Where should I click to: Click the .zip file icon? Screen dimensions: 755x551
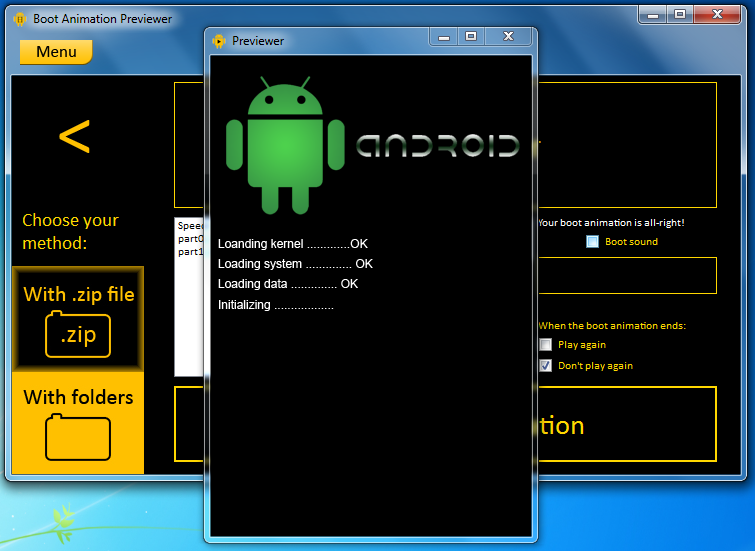[78, 335]
